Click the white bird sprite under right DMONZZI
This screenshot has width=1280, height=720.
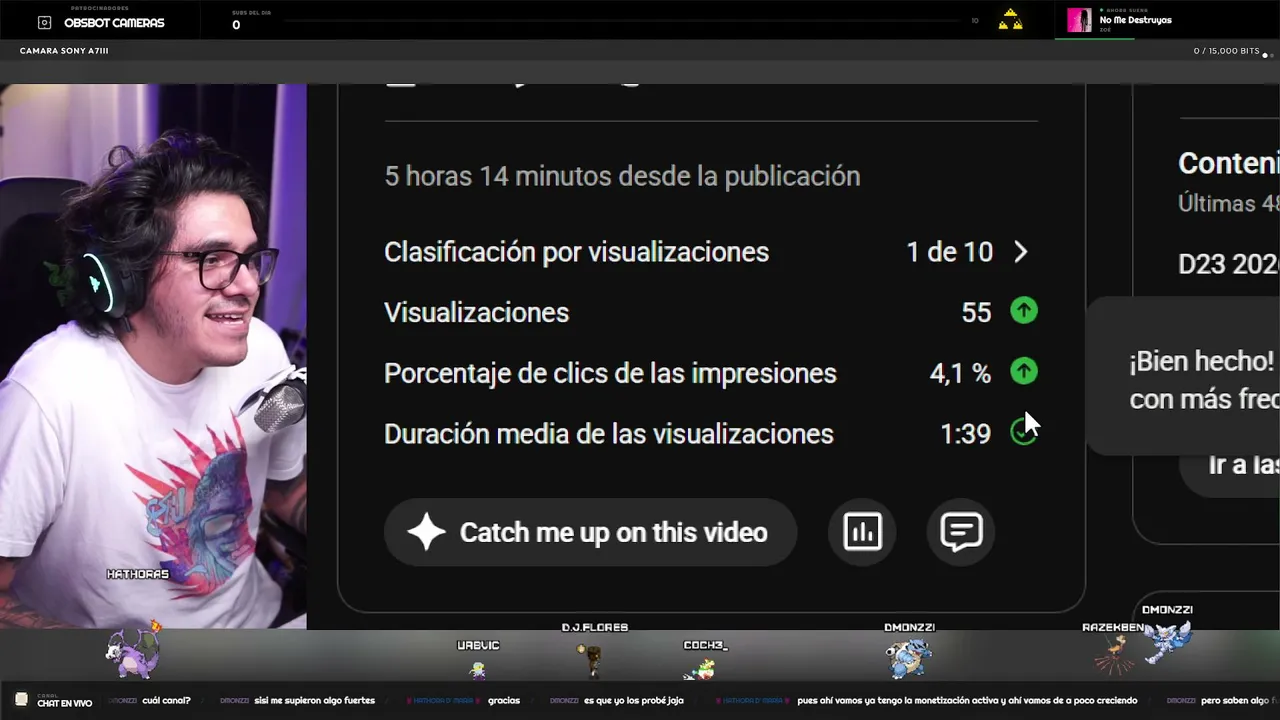(x=1169, y=641)
